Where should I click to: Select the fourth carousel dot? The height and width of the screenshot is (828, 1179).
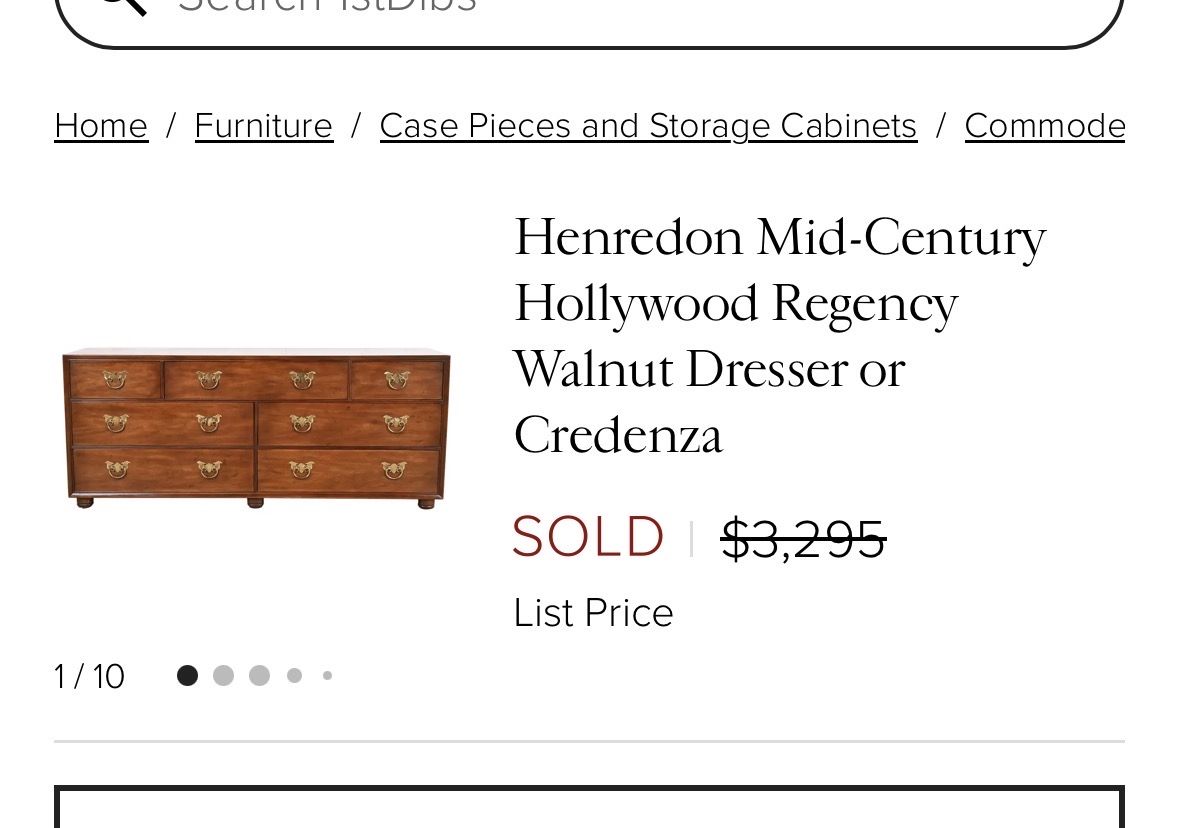(x=294, y=676)
